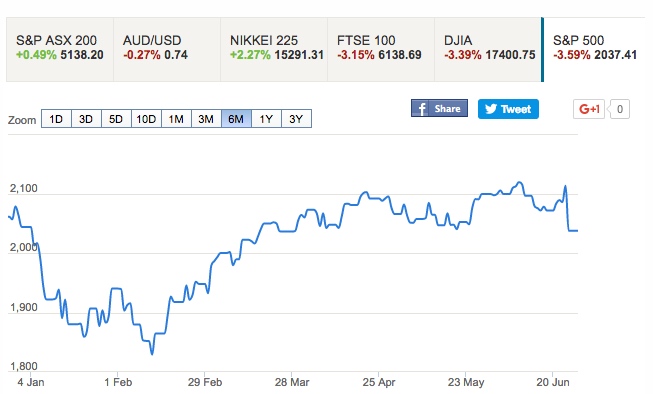
Task: Choose the 10D zoom range
Action: click(146, 119)
